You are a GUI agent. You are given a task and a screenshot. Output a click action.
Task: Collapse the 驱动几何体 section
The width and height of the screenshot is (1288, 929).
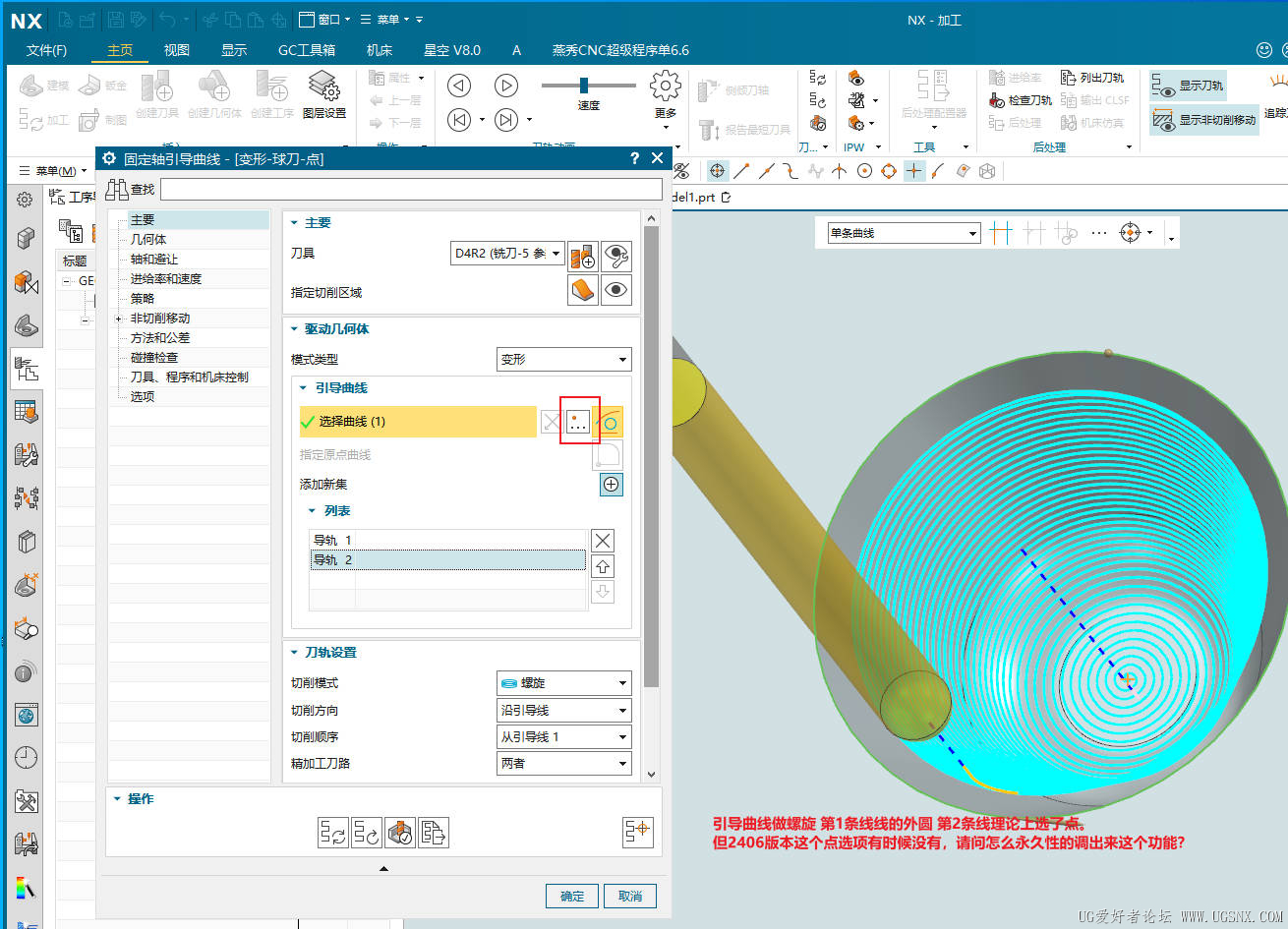[x=294, y=329]
